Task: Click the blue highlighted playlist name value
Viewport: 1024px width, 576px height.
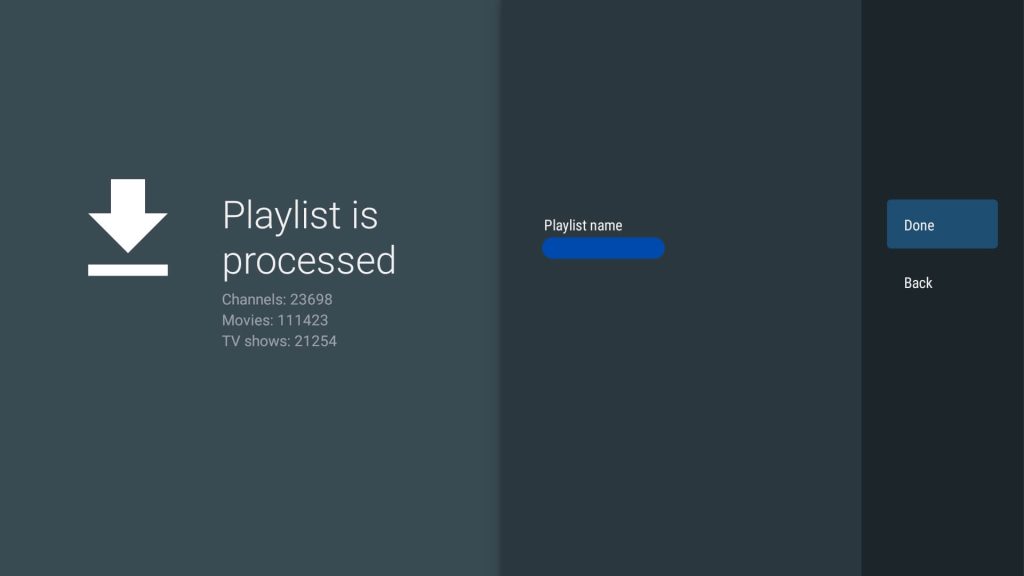Action: 603,249
